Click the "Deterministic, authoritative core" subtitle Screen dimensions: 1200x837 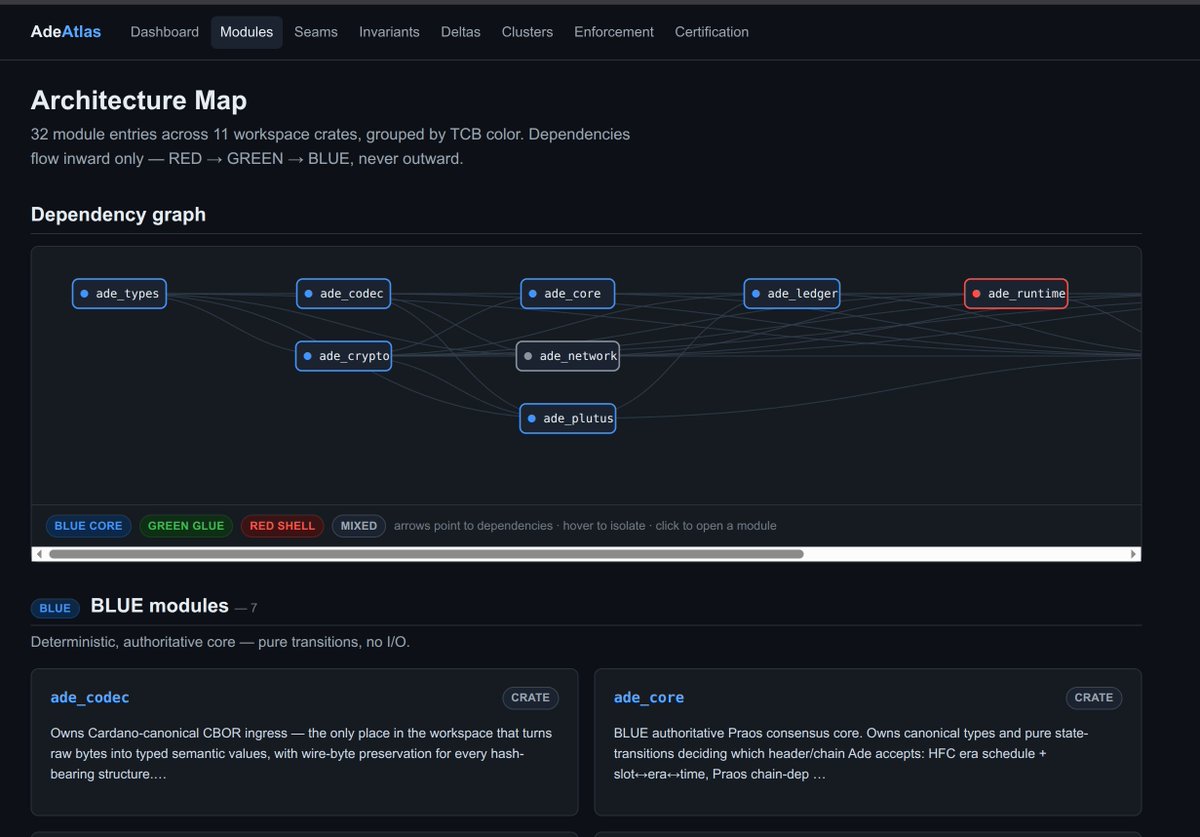[220, 642]
